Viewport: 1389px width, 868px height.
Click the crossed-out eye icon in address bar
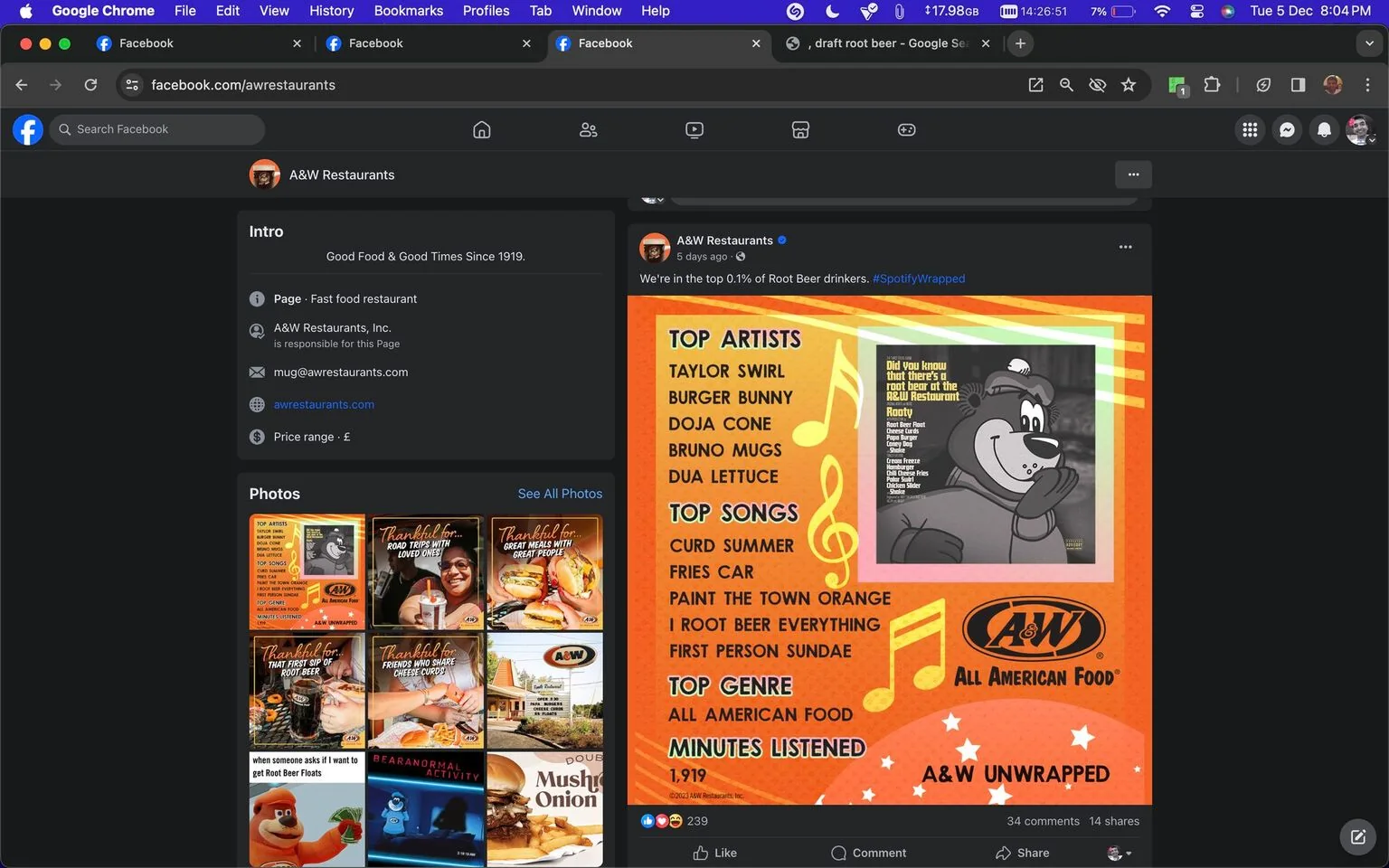(x=1097, y=84)
